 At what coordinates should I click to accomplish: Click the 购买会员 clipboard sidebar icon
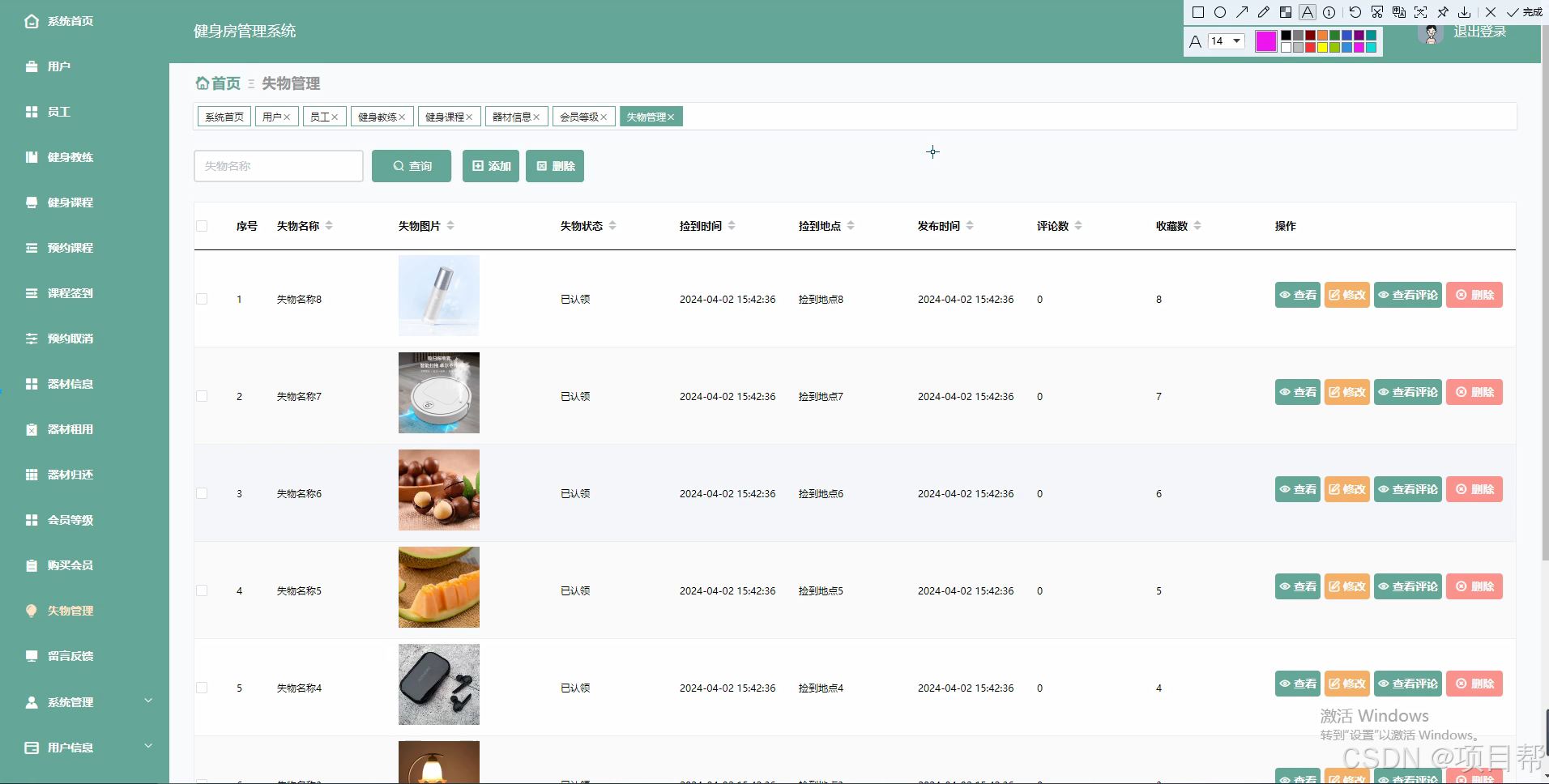click(32, 565)
